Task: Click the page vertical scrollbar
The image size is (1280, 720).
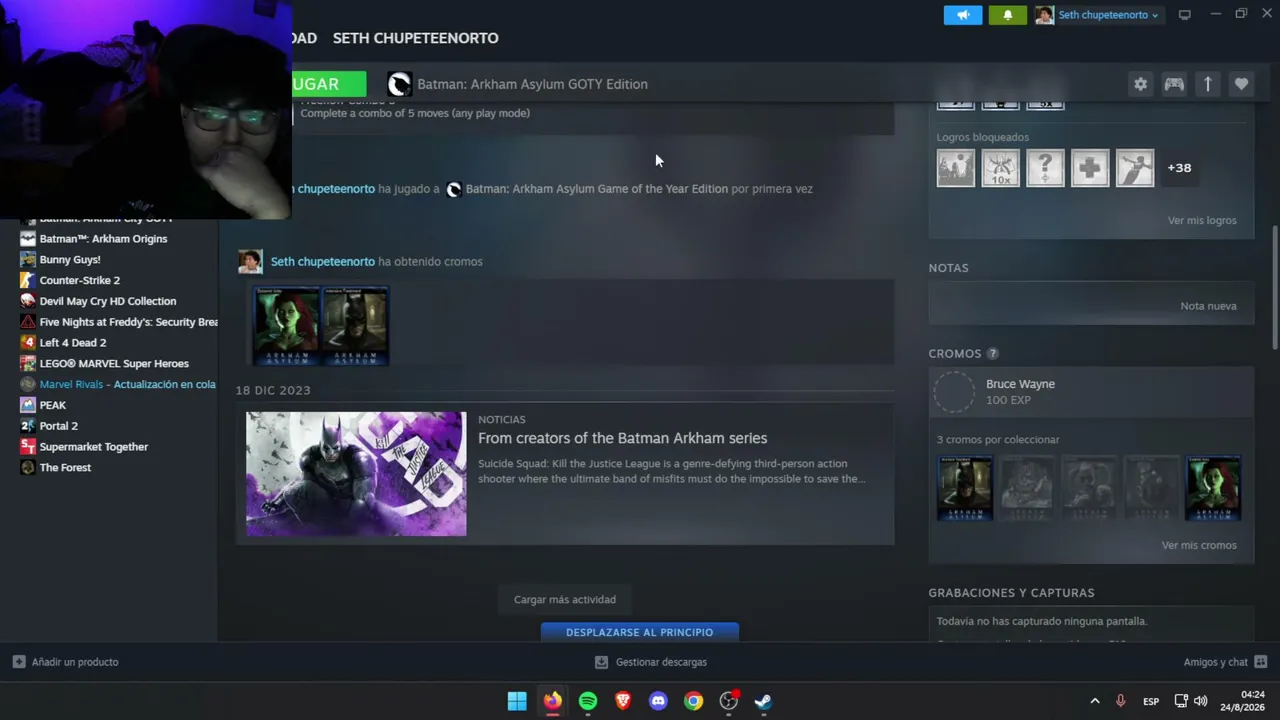Action: pos(1274,289)
